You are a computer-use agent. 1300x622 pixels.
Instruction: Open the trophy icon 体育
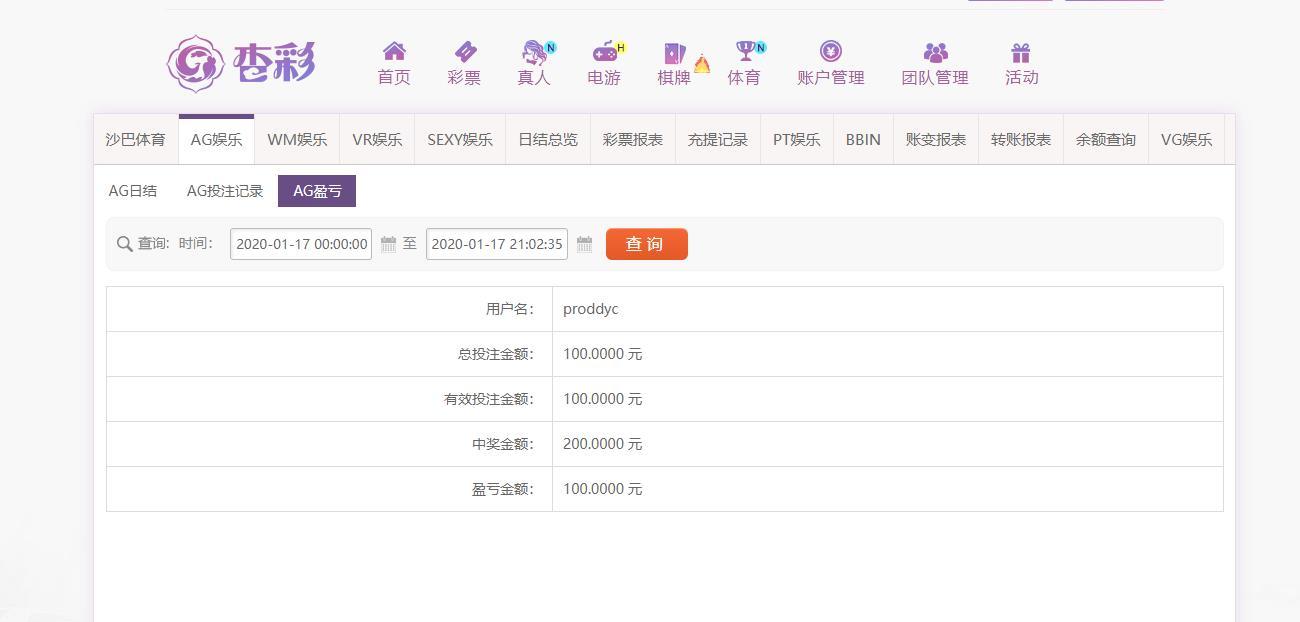tap(744, 52)
